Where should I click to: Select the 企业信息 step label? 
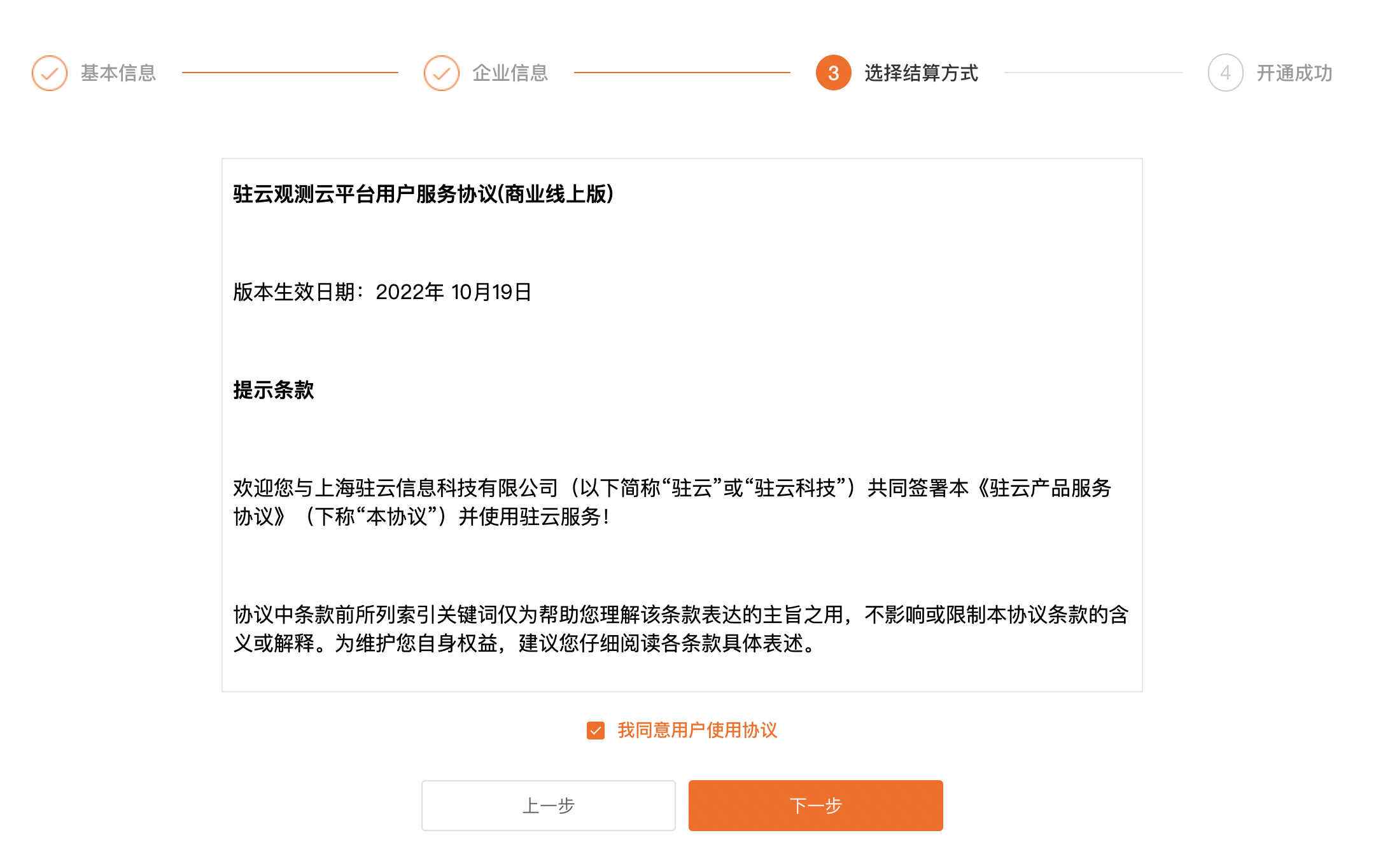pyautogui.click(x=510, y=73)
